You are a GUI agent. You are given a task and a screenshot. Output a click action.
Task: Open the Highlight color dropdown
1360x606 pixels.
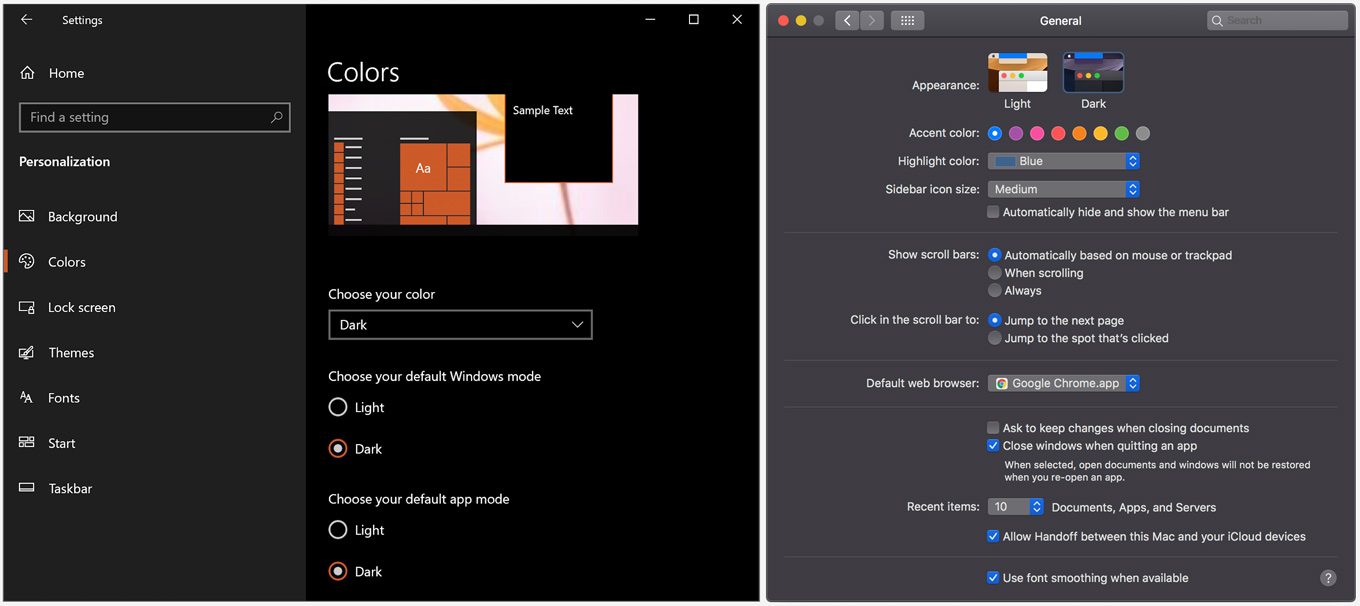coord(1063,160)
